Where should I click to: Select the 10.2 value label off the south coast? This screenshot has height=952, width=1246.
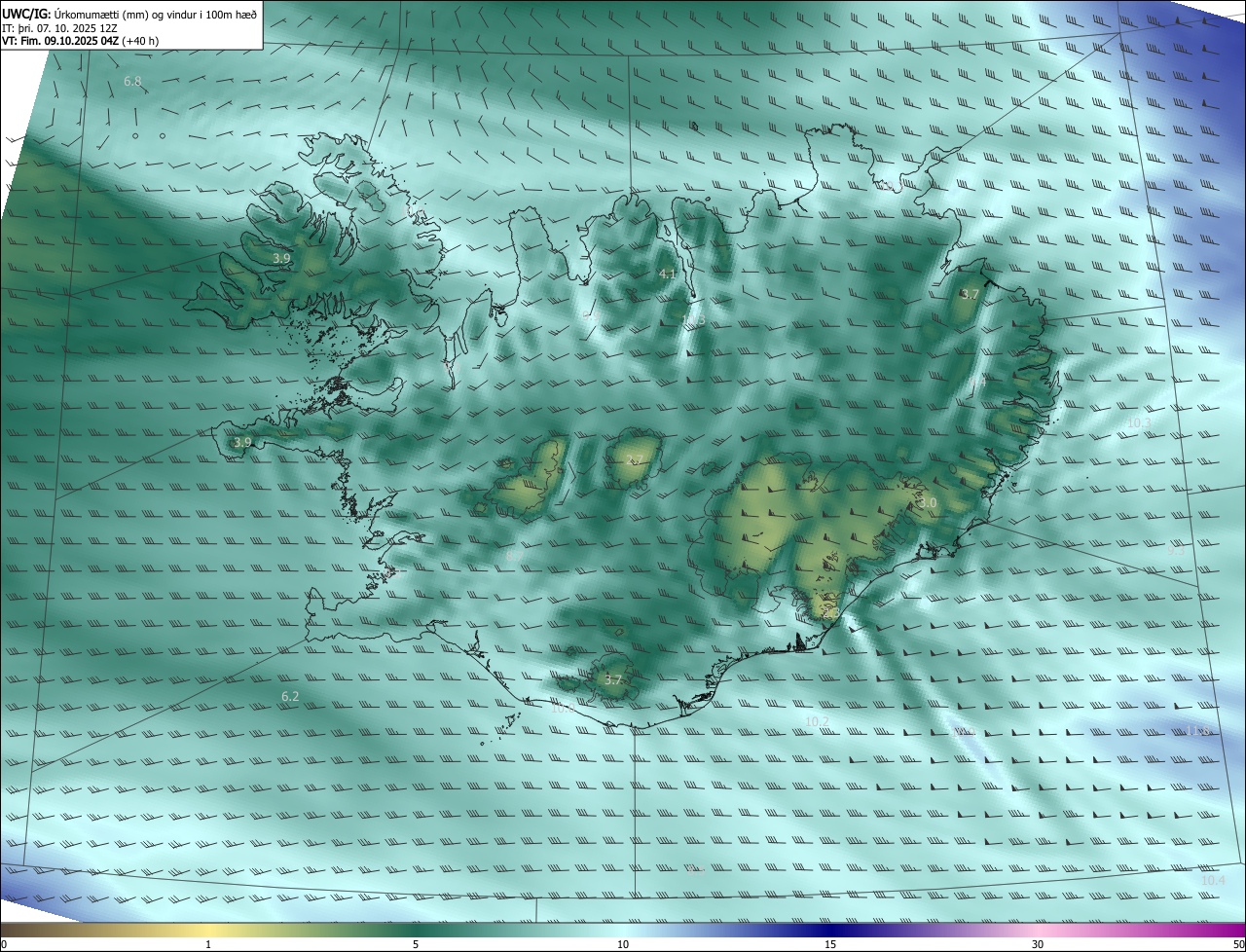(817, 721)
